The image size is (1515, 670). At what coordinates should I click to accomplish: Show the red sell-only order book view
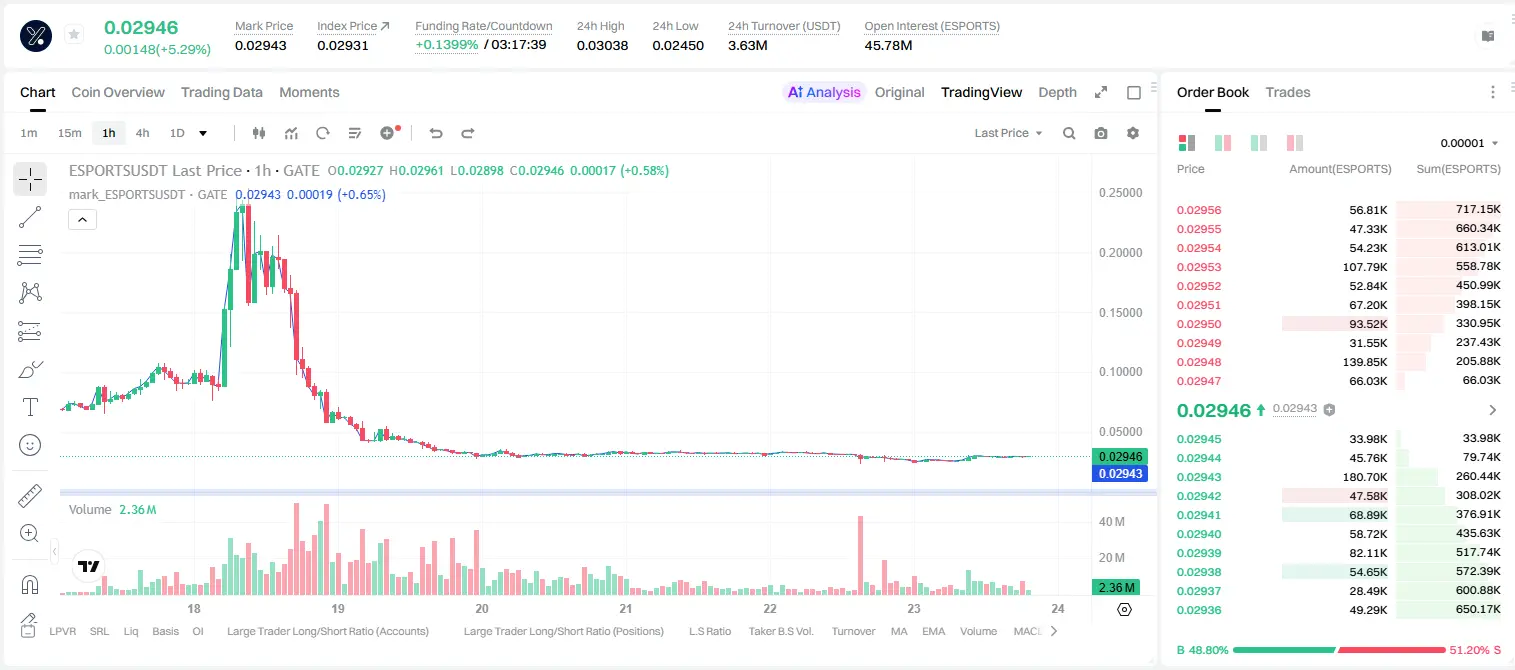pos(1295,143)
